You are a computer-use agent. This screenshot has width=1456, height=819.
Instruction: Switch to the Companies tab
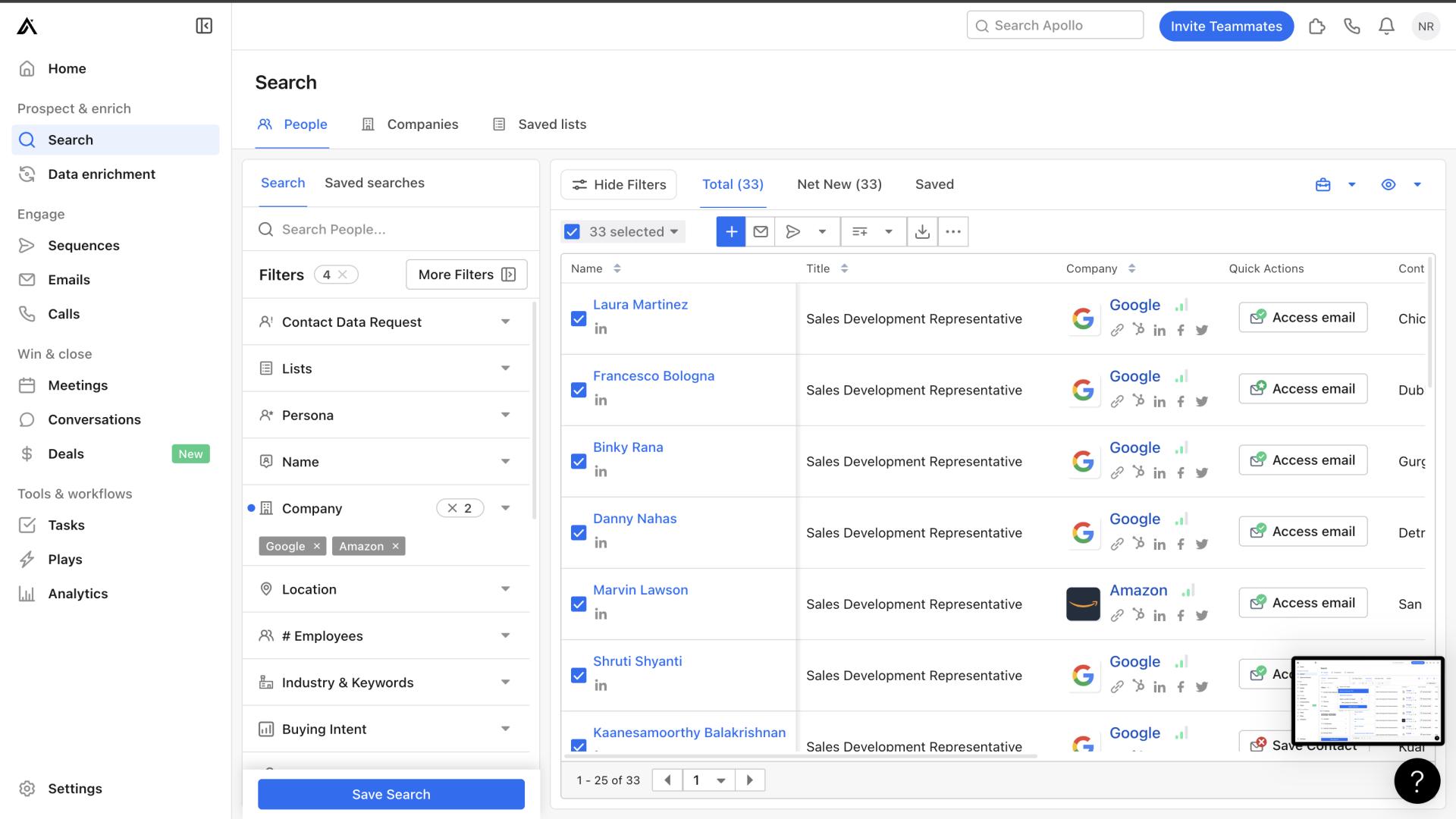click(x=409, y=124)
